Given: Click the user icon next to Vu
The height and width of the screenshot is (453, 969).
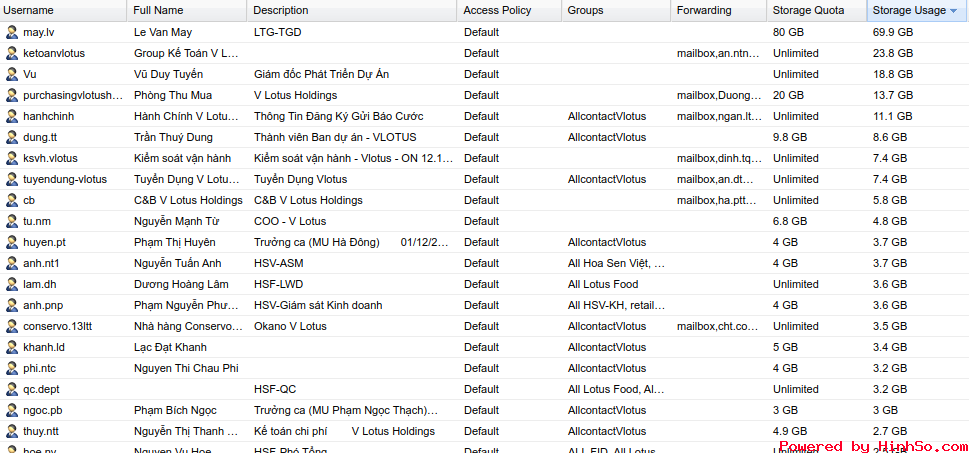Looking at the screenshot, I should 11,74.
